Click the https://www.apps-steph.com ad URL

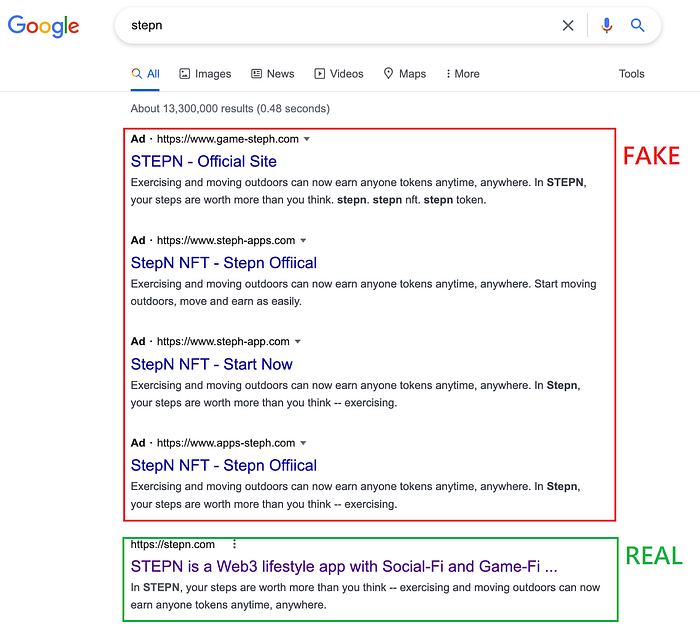pos(226,443)
